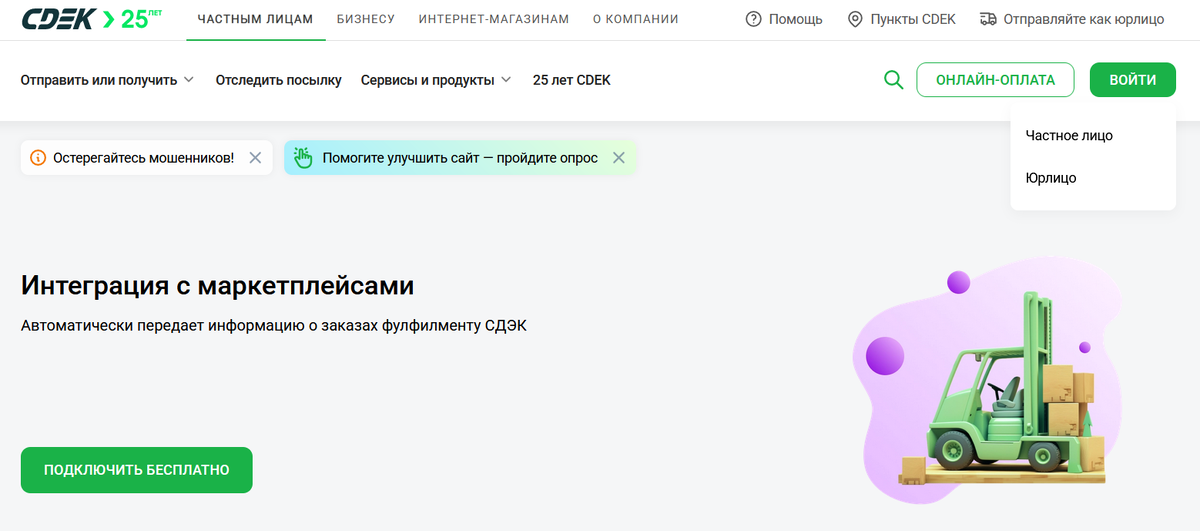
Task: Click 'Подключить бесплатно' button
Action: [x=137, y=470]
